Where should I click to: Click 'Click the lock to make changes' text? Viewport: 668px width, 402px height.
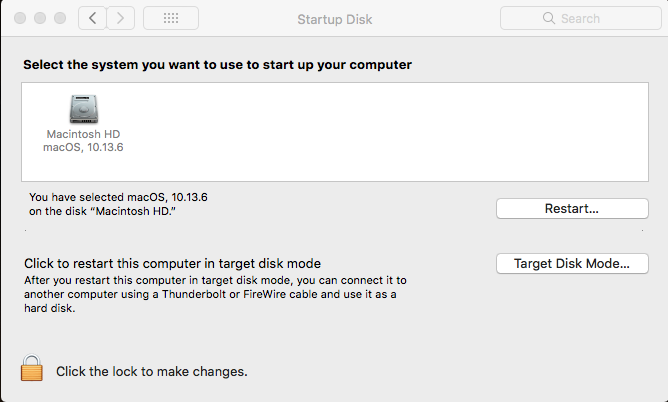pyautogui.click(x=152, y=371)
